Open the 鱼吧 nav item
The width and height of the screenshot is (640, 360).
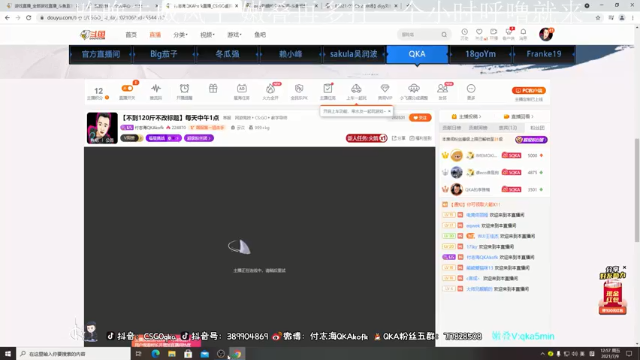click(260, 35)
